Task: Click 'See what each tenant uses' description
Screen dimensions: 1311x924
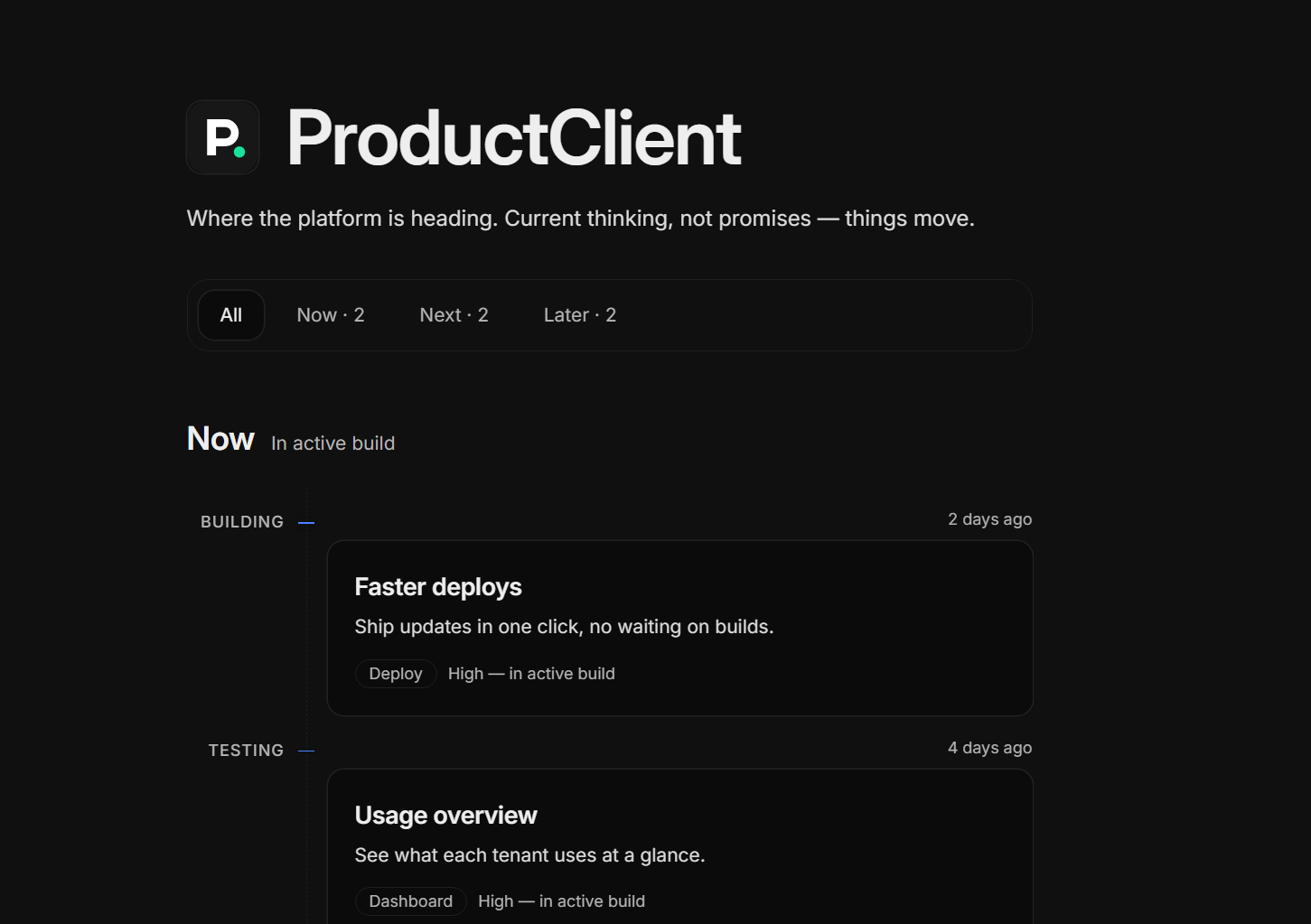Action: pyautogui.click(x=530, y=855)
